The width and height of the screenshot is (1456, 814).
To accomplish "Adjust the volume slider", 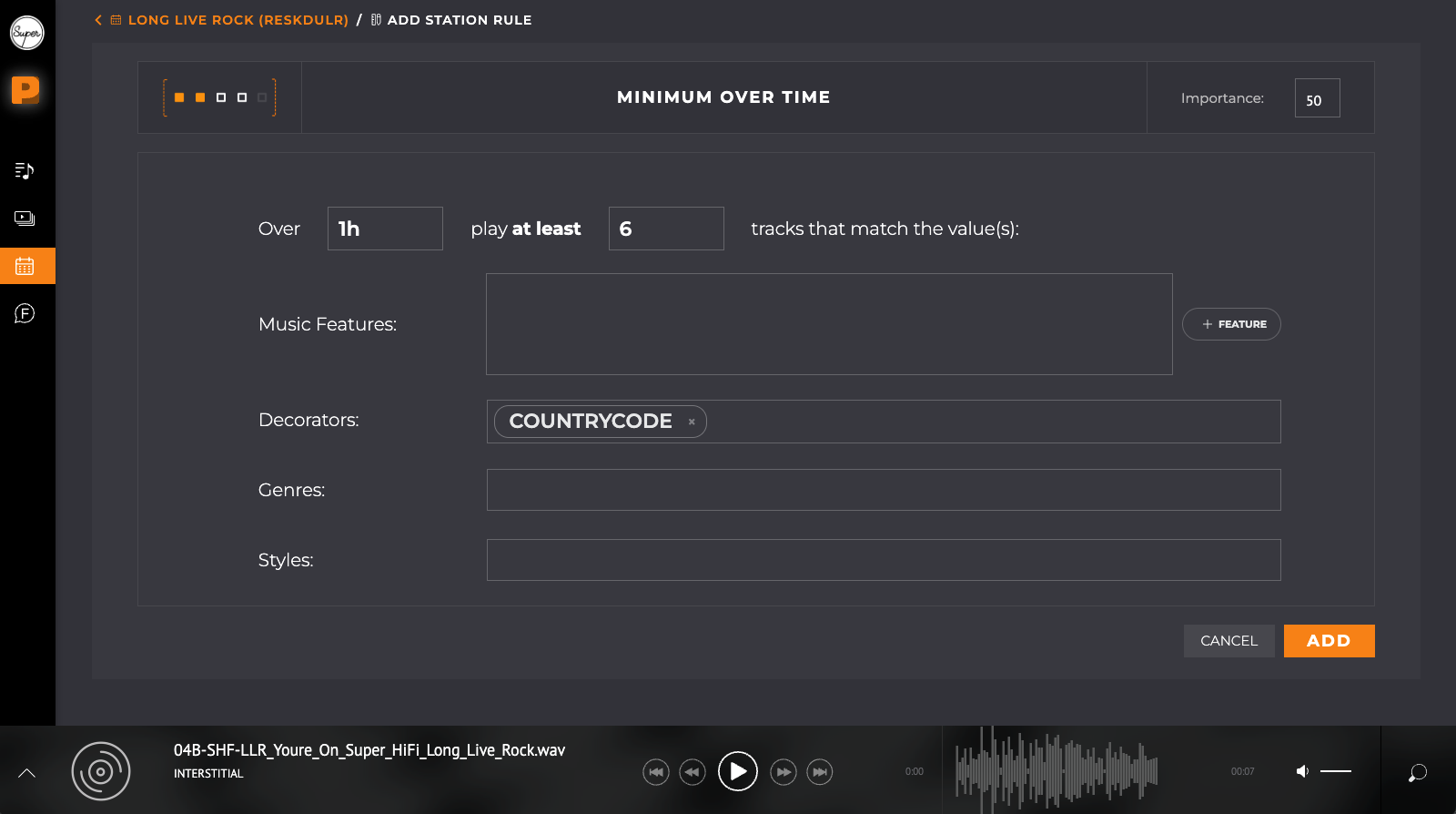I will click(x=1336, y=771).
